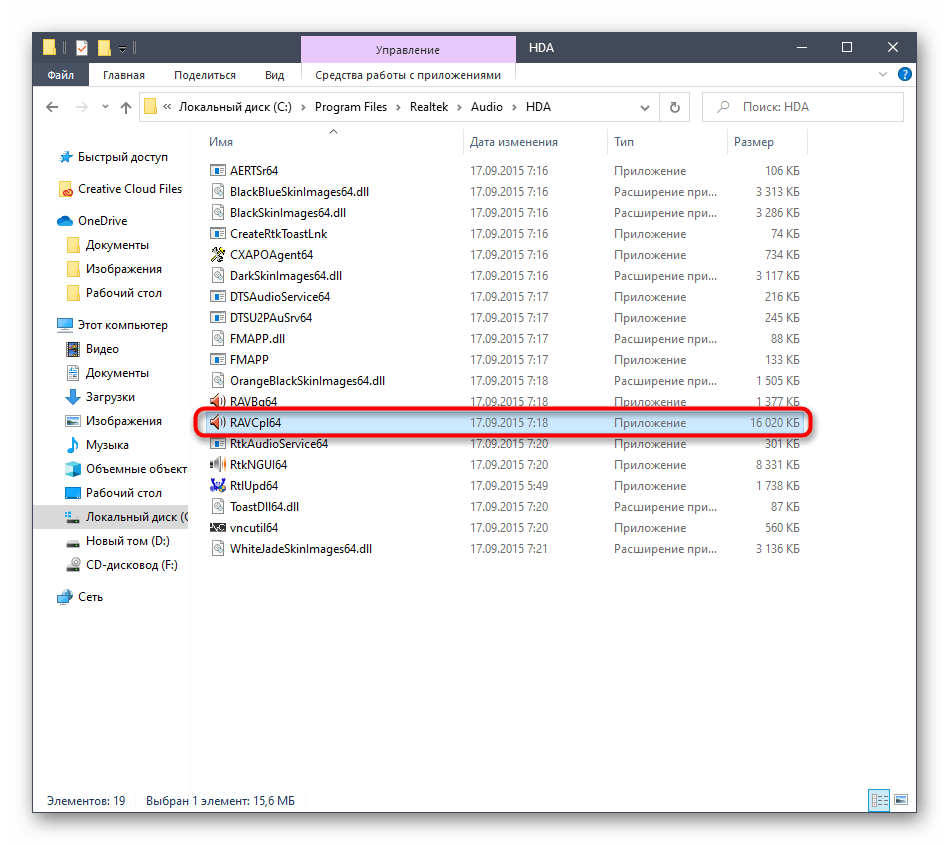The width and height of the screenshot is (949, 845).
Task: Click the RtkNGUI64 speaker icon
Action: pos(217,465)
